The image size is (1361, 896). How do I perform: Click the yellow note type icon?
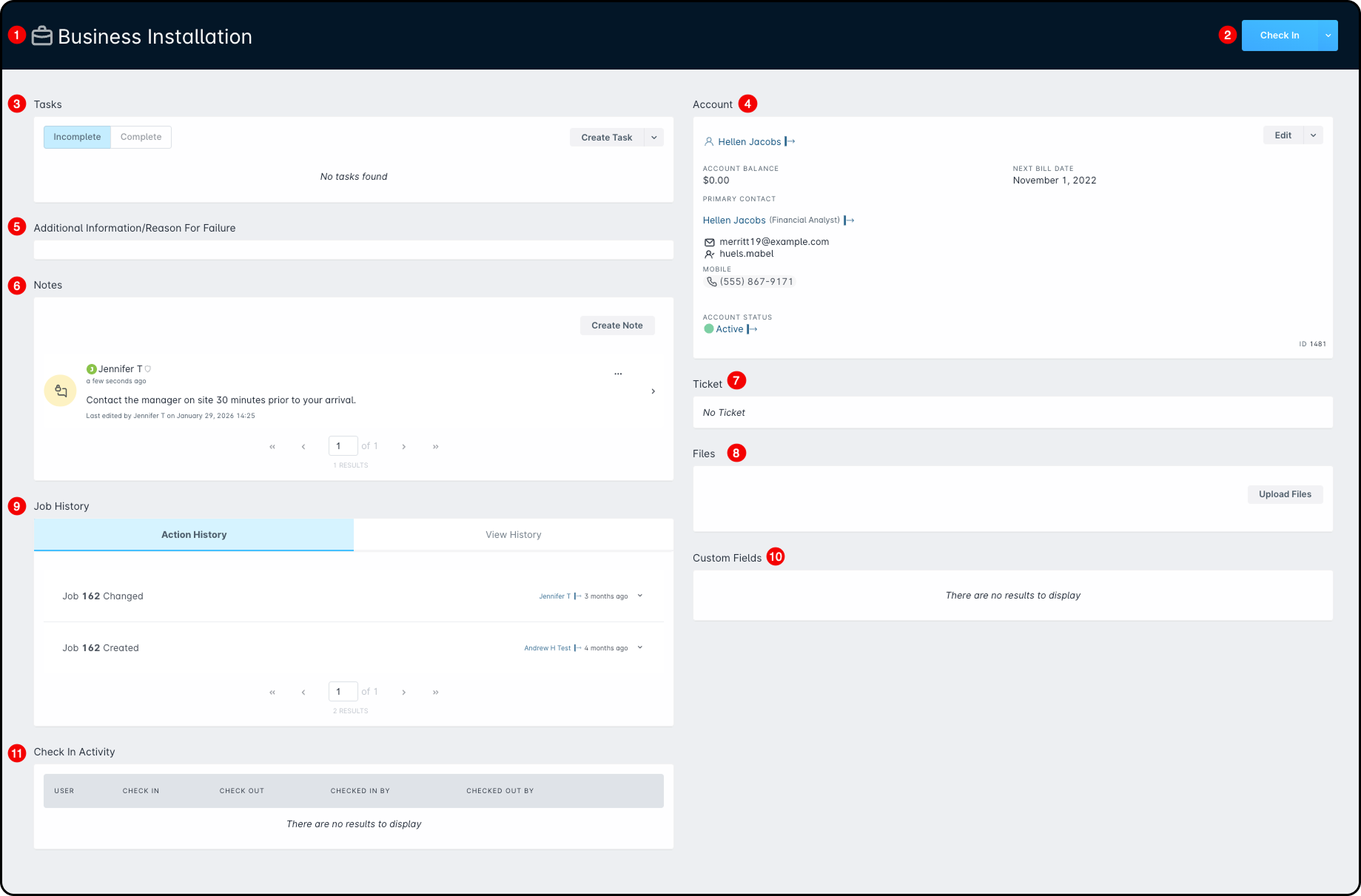click(61, 391)
